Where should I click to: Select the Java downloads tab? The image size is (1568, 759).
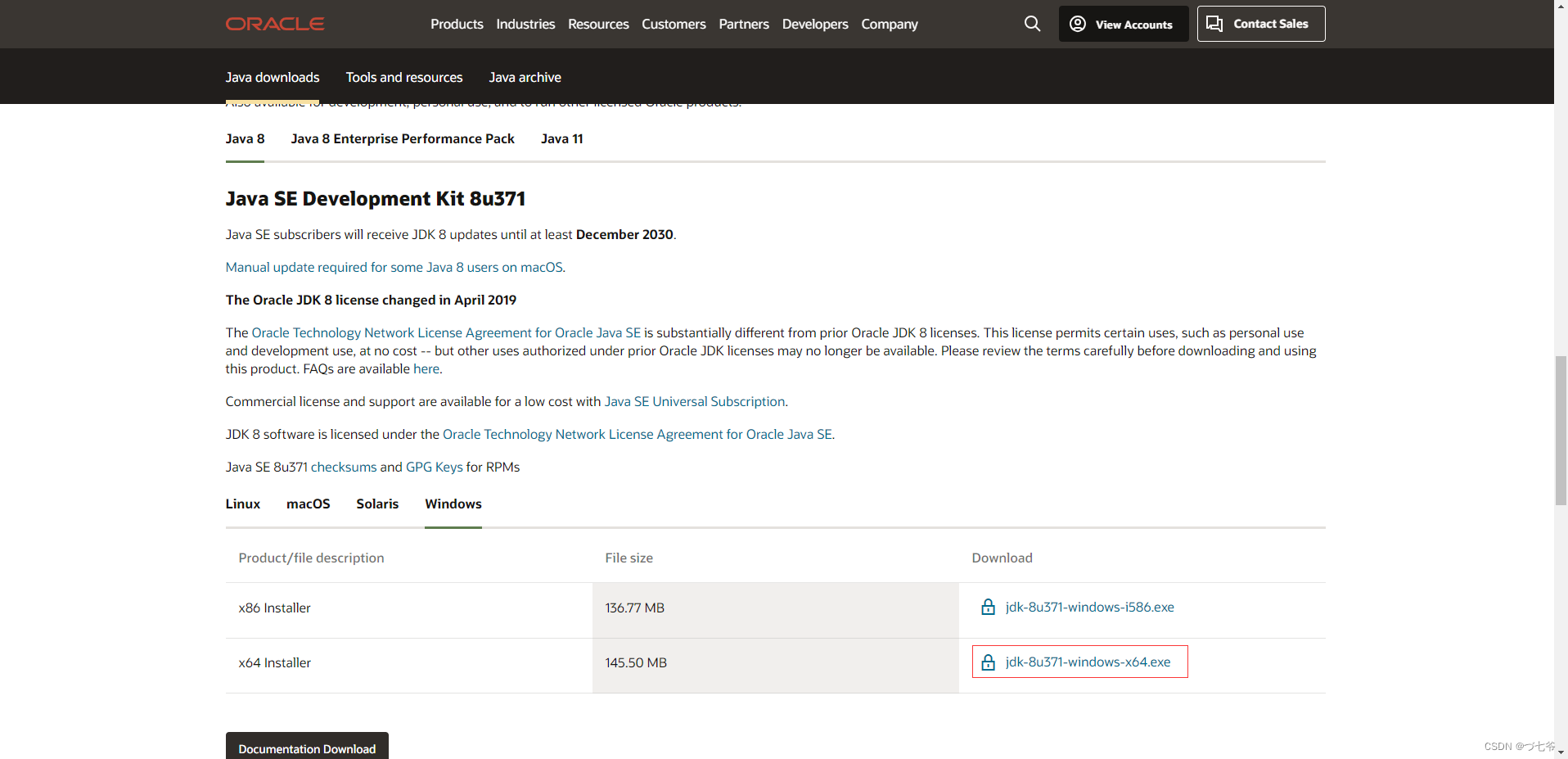[273, 77]
